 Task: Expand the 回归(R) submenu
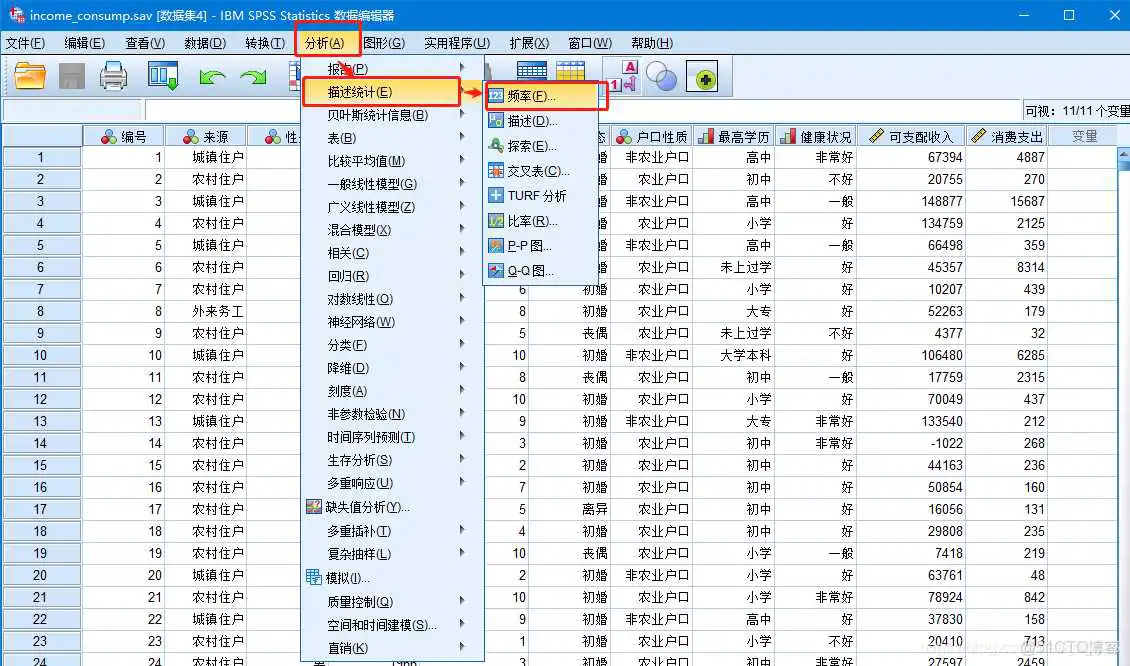coord(391,276)
